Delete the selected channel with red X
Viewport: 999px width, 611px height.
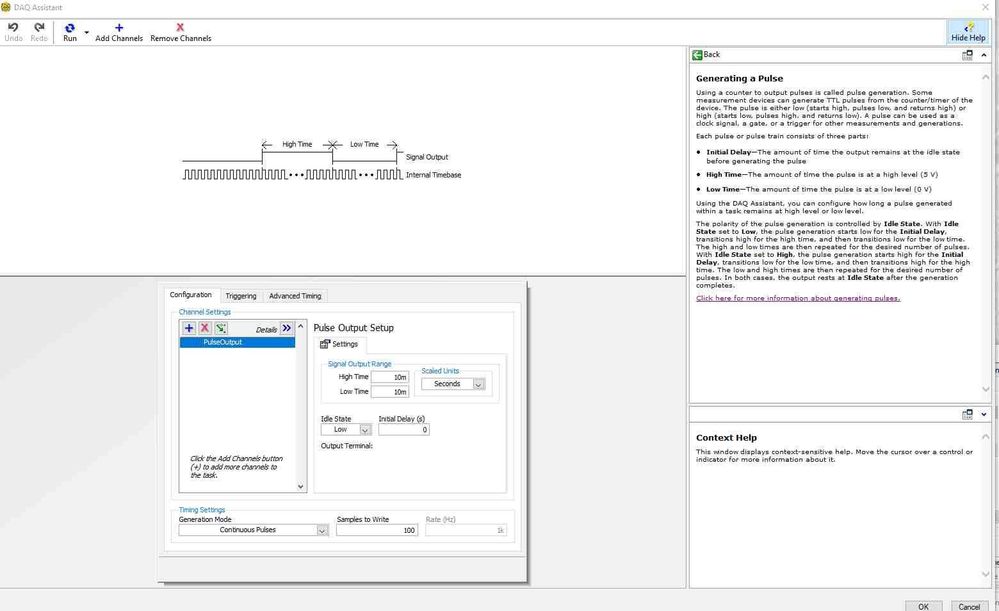205,328
